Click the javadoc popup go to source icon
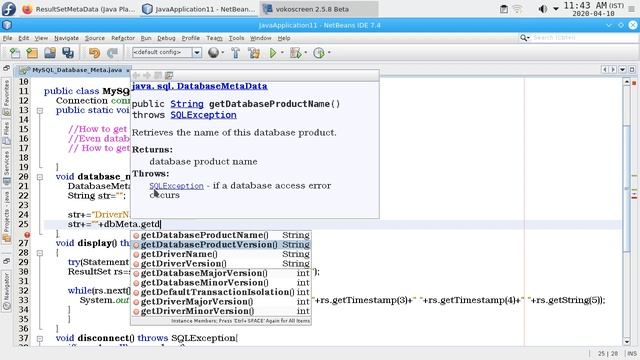640x360 pixels. tap(169, 76)
